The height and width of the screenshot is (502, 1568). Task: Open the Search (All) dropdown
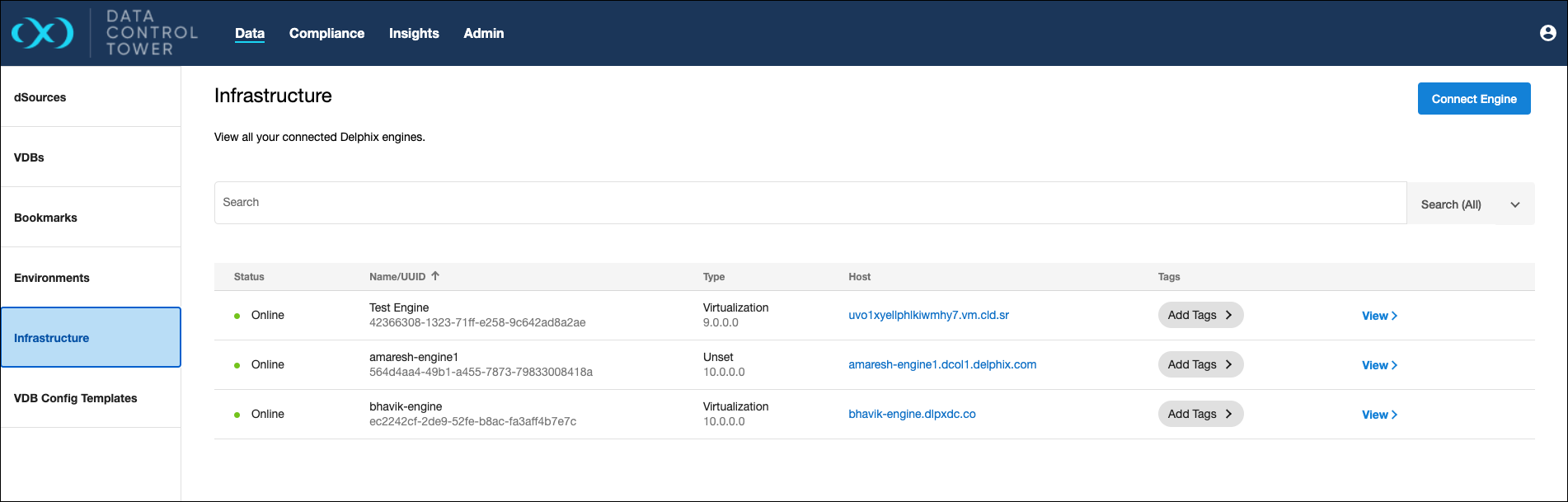click(1471, 204)
